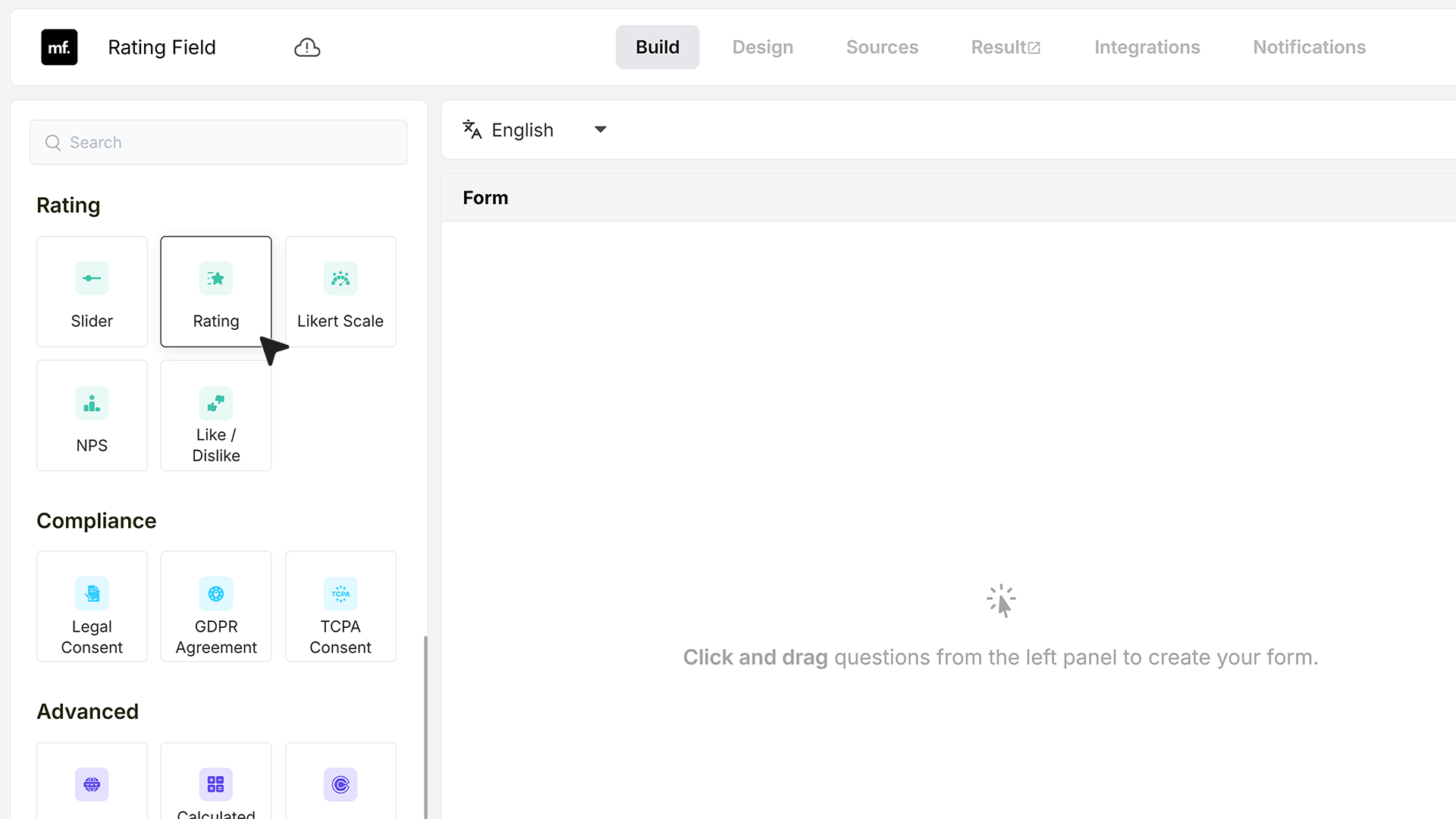The width and height of the screenshot is (1456, 819).
Task: Click the Rating category heading
Action: 68,206
